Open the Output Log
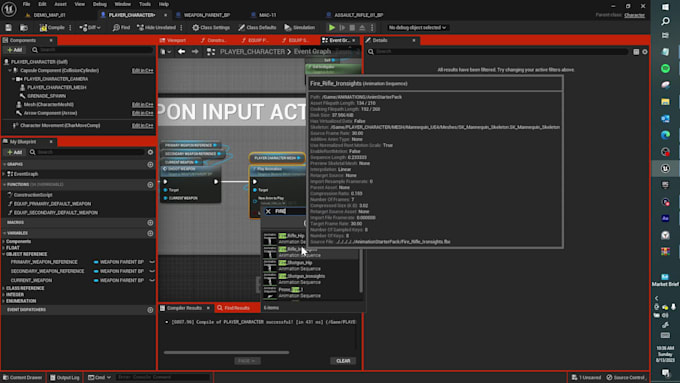Screen dimensions: 680x383 (x=65, y=377)
